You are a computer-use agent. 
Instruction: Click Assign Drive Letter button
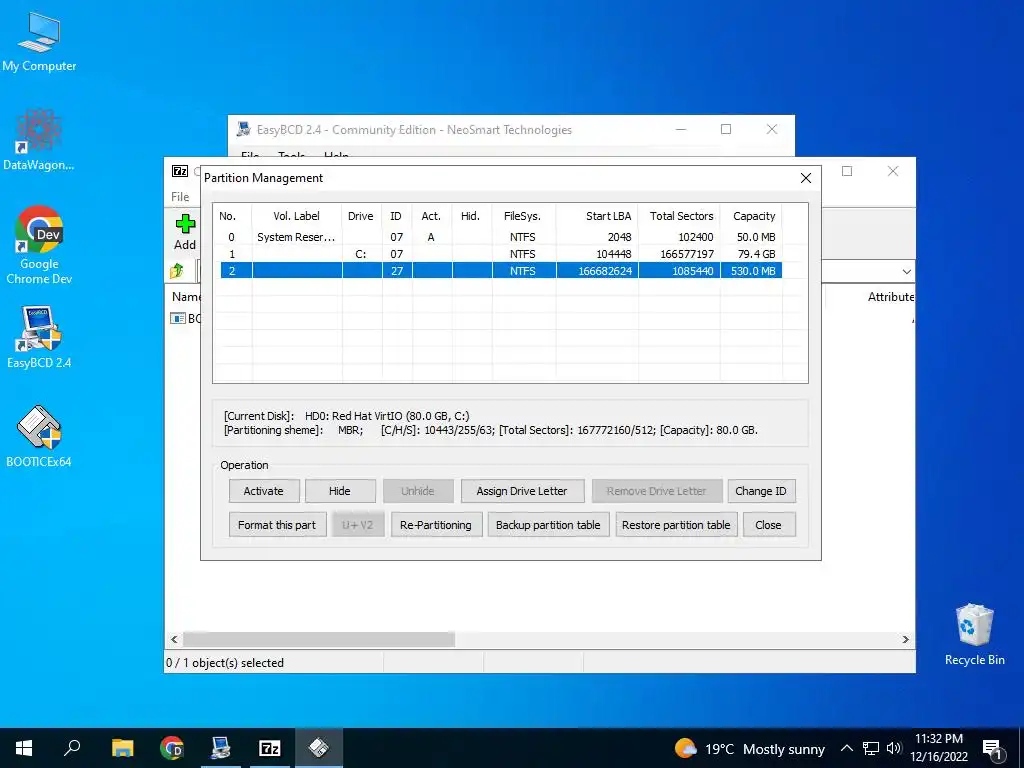point(522,491)
